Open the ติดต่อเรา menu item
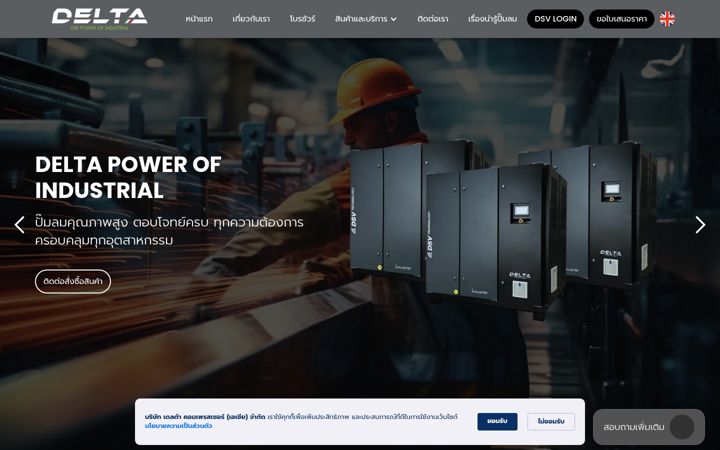This screenshot has height=450, width=720. [x=433, y=19]
